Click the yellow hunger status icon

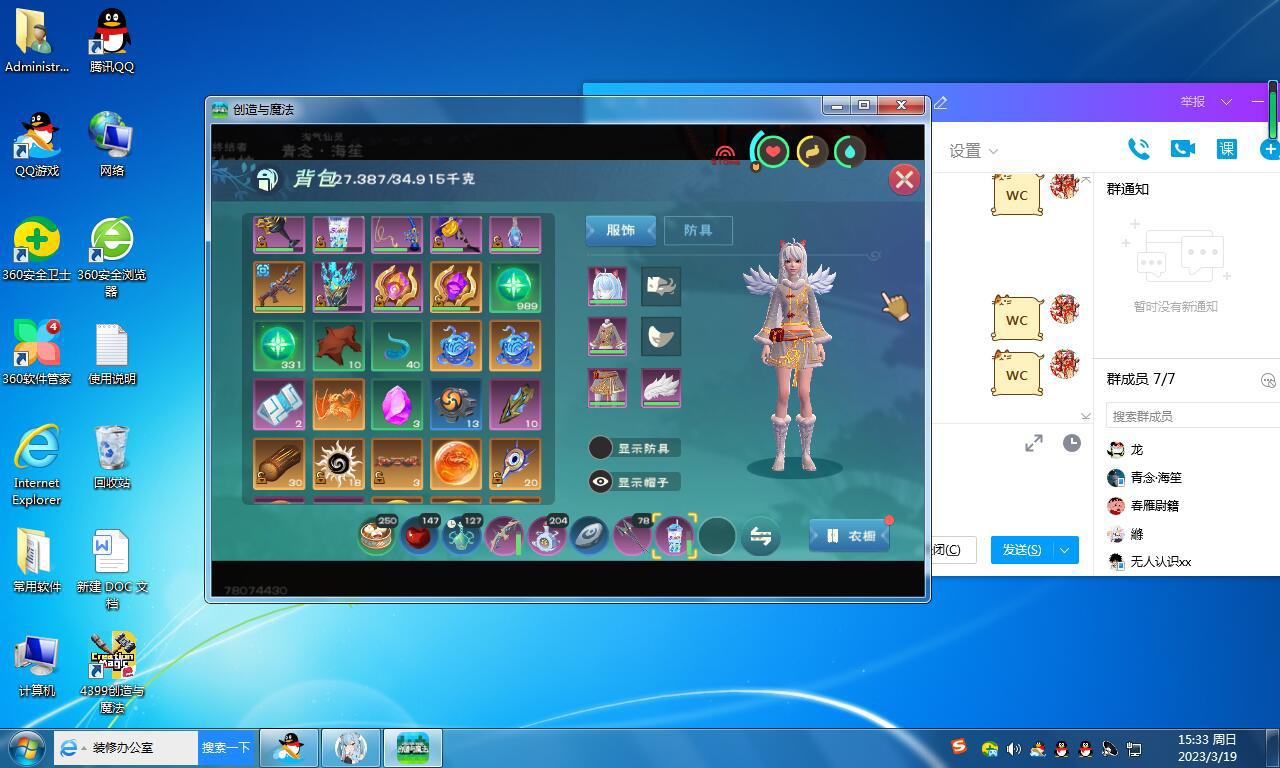pyautogui.click(x=811, y=152)
